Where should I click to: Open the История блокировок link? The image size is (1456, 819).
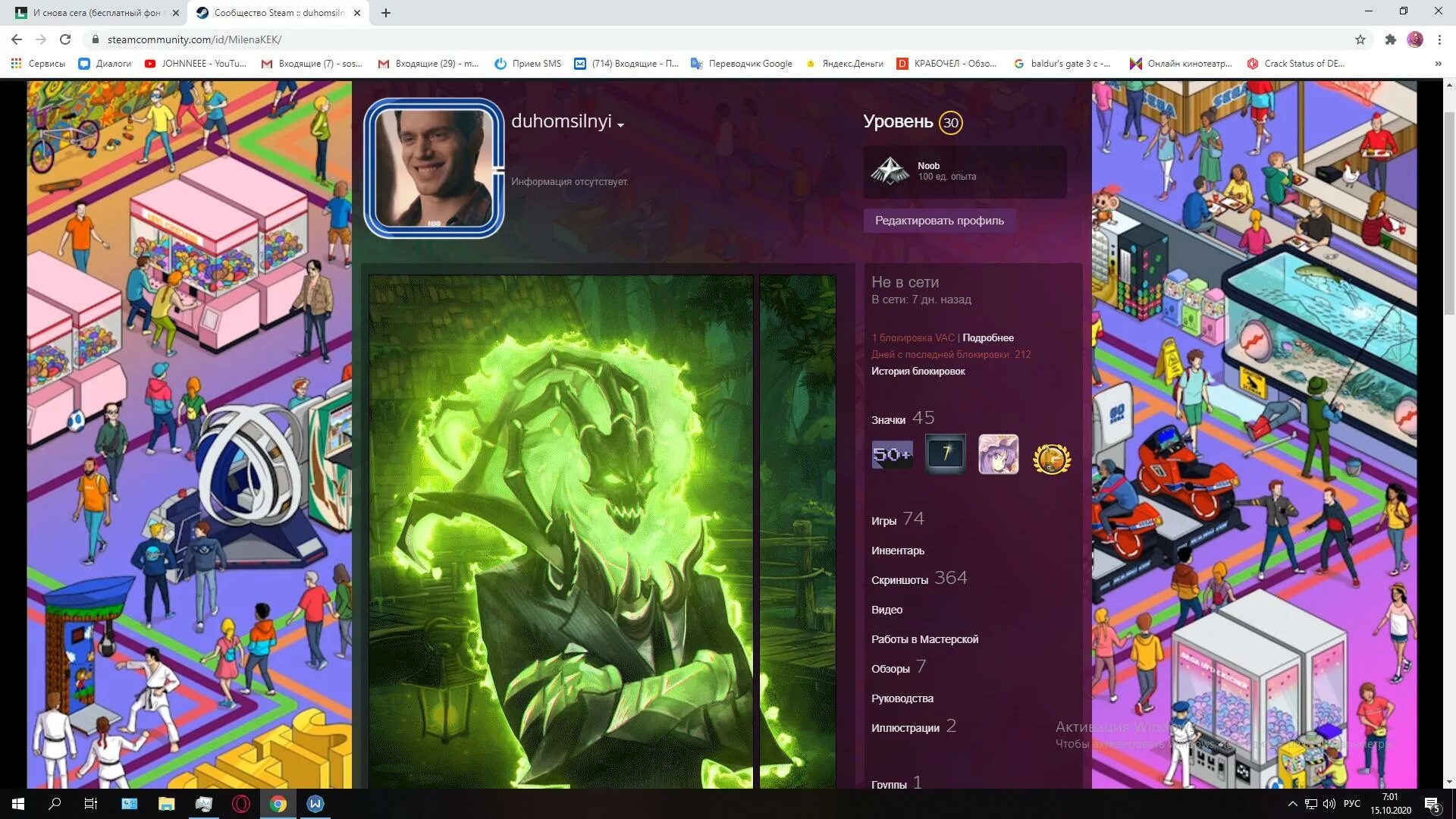918,371
